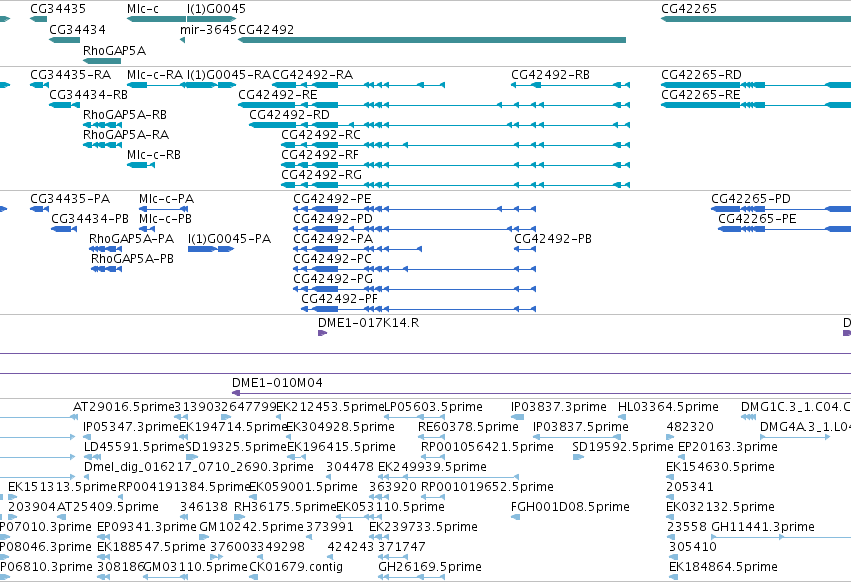
Task: Open transcript CG42492-RA
Action: click(313, 75)
